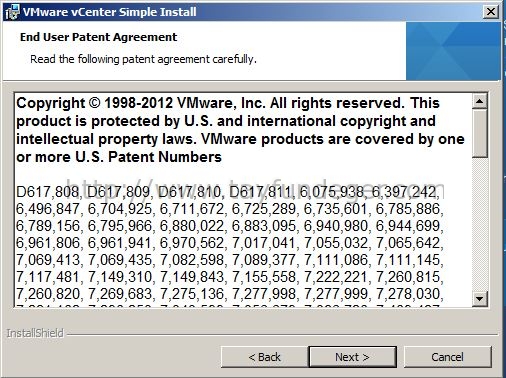Image resolution: width=506 pixels, height=378 pixels.
Task: Click the scroll up arrow of the agreement
Action: (480, 101)
